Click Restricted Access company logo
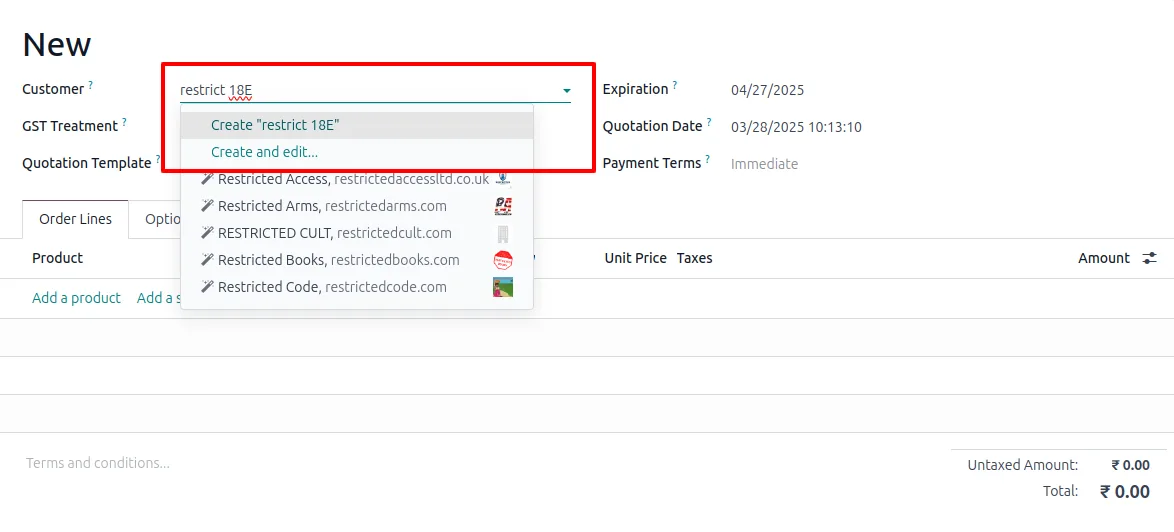 pos(503,179)
